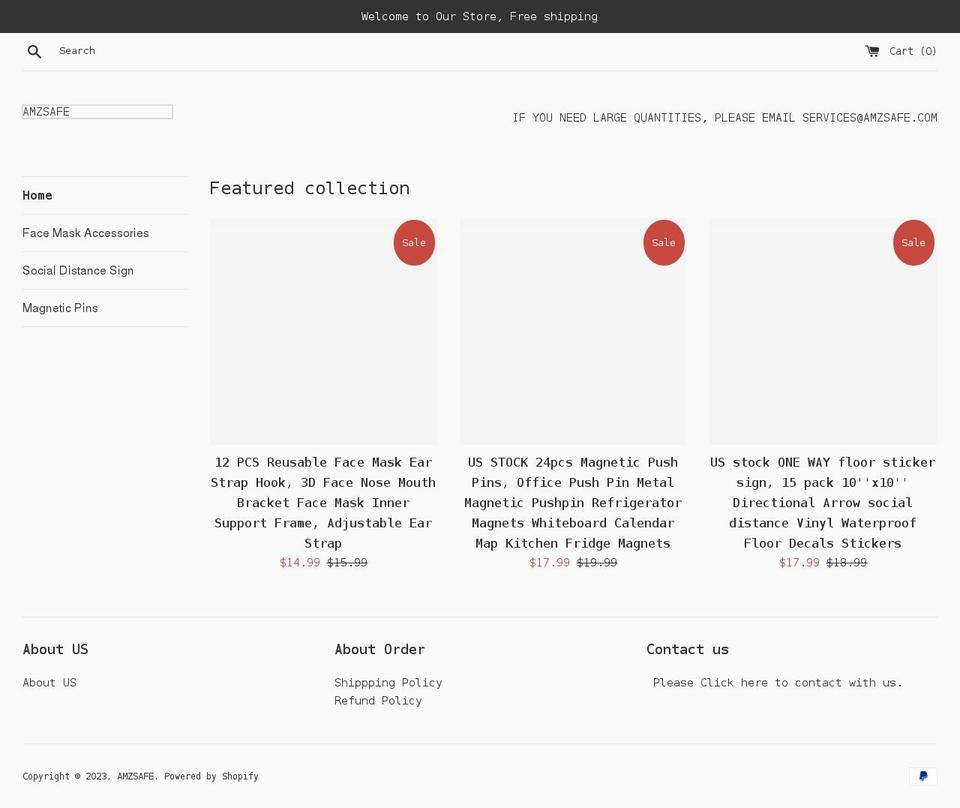Open the shopping cart icon
This screenshot has width=960, height=808.
tap(872, 51)
